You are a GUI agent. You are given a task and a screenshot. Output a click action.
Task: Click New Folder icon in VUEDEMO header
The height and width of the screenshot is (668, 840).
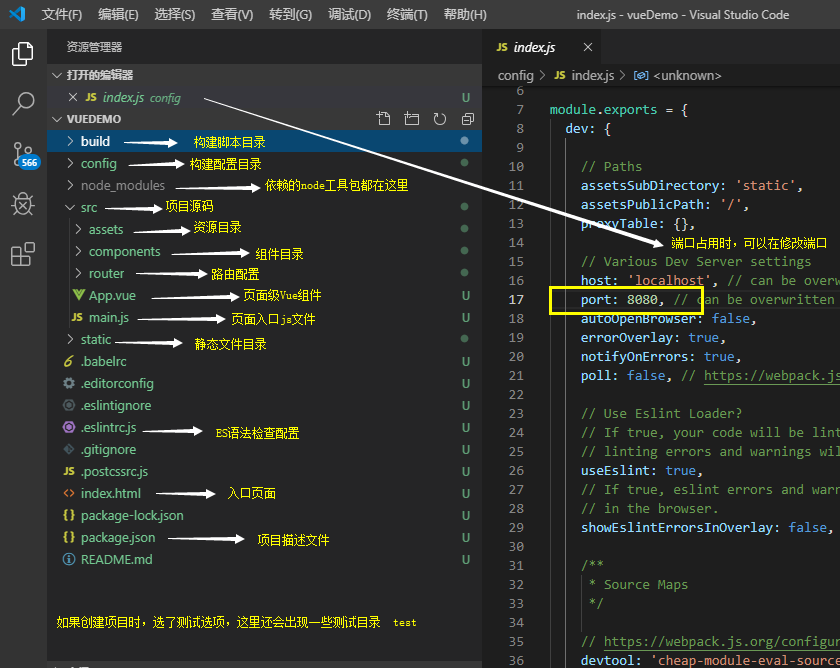[x=411, y=118]
